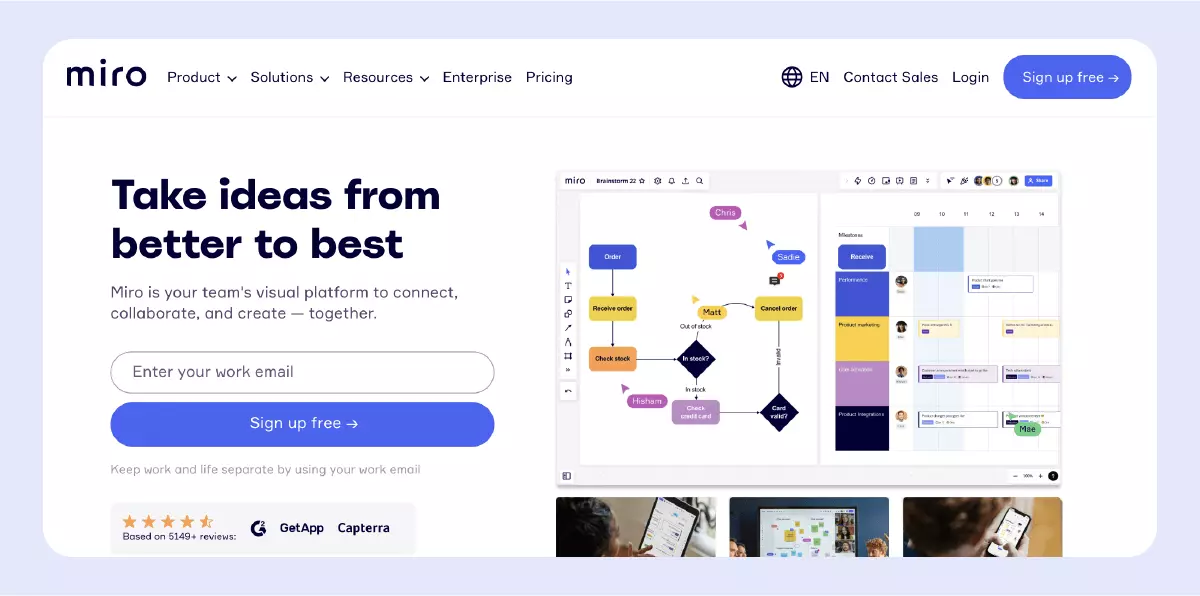Select the text tool in board toolbar
The width and height of the screenshot is (1200, 596).
pos(568,285)
